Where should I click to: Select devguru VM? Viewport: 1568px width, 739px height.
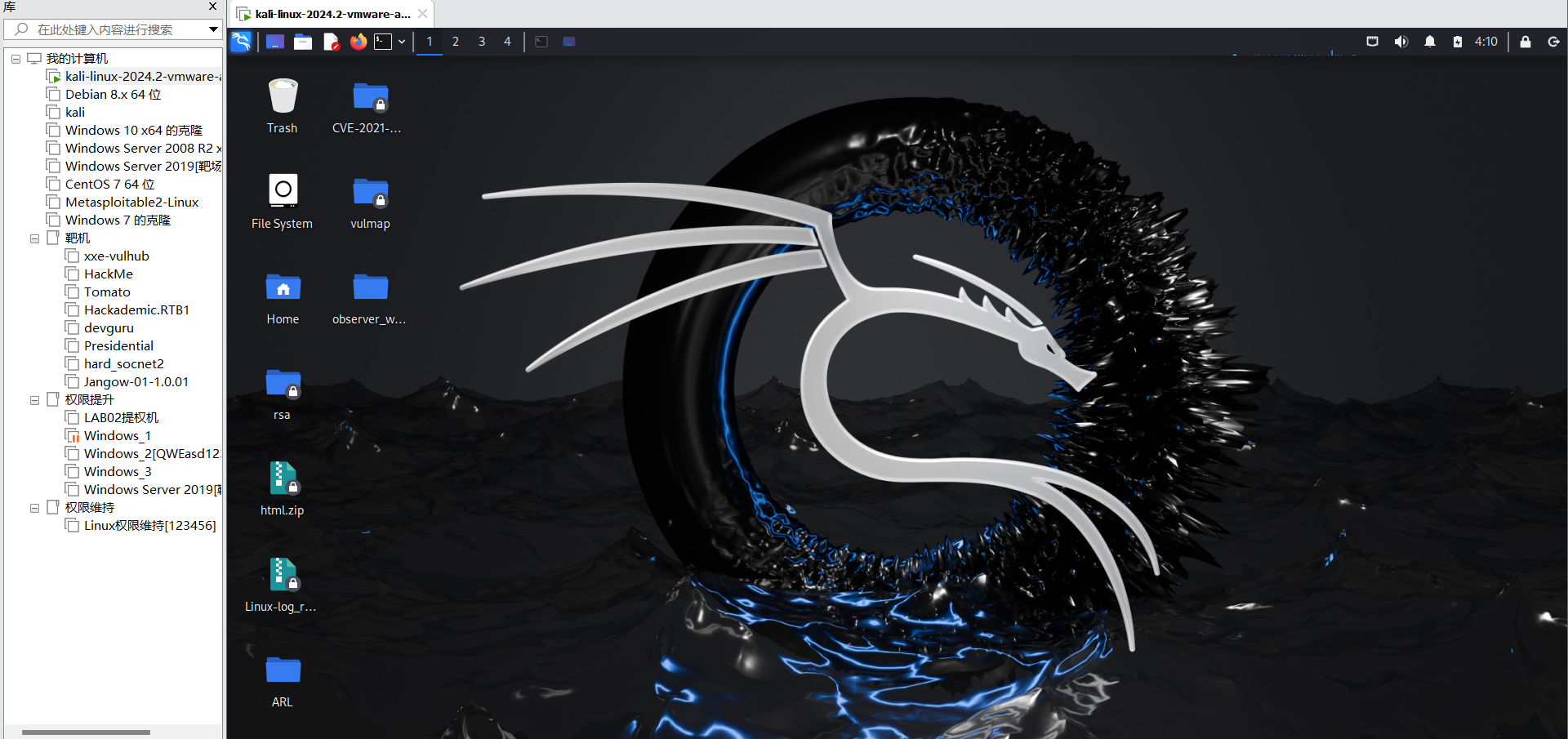[x=109, y=327]
